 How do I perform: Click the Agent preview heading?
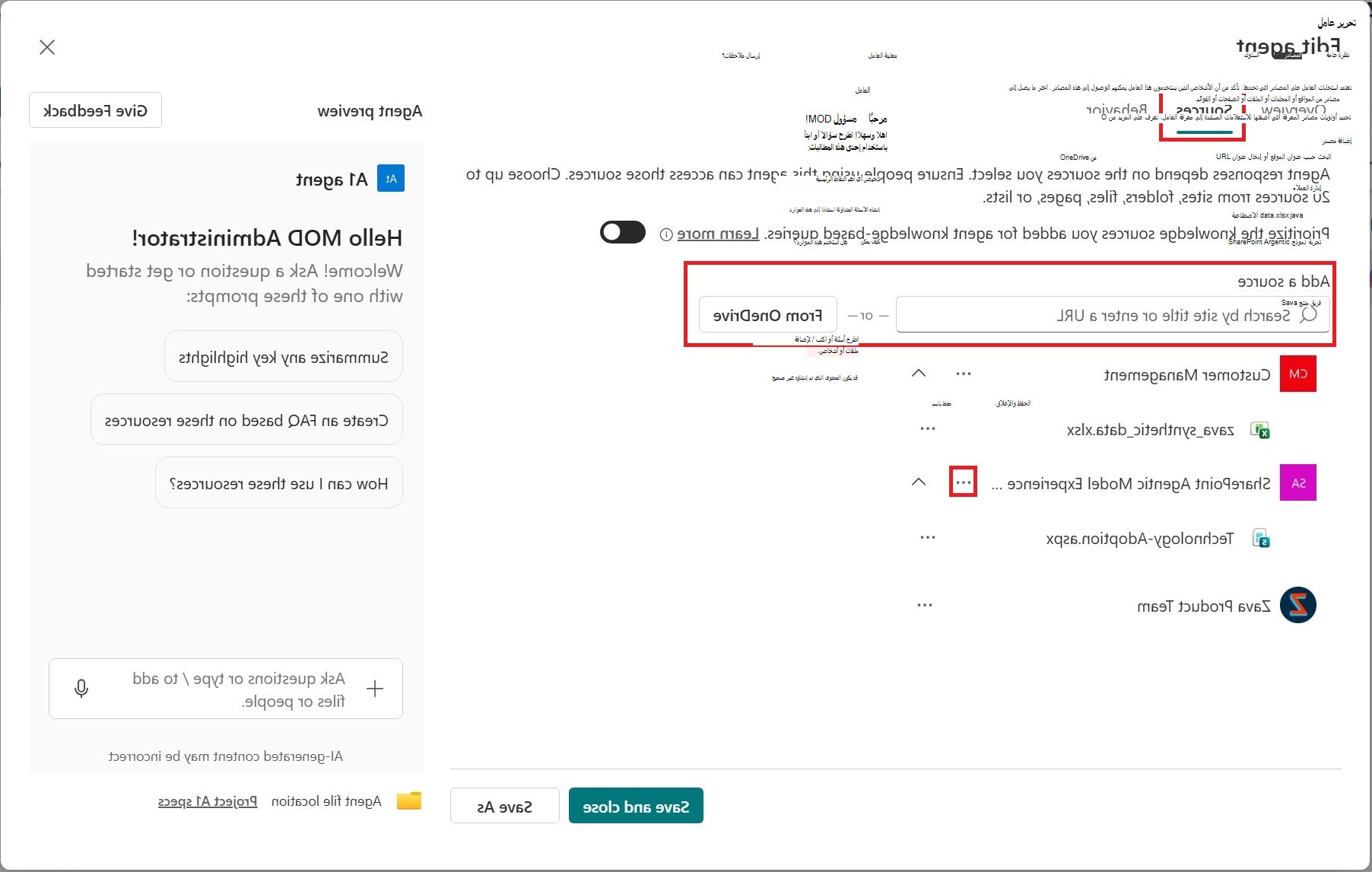click(370, 111)
